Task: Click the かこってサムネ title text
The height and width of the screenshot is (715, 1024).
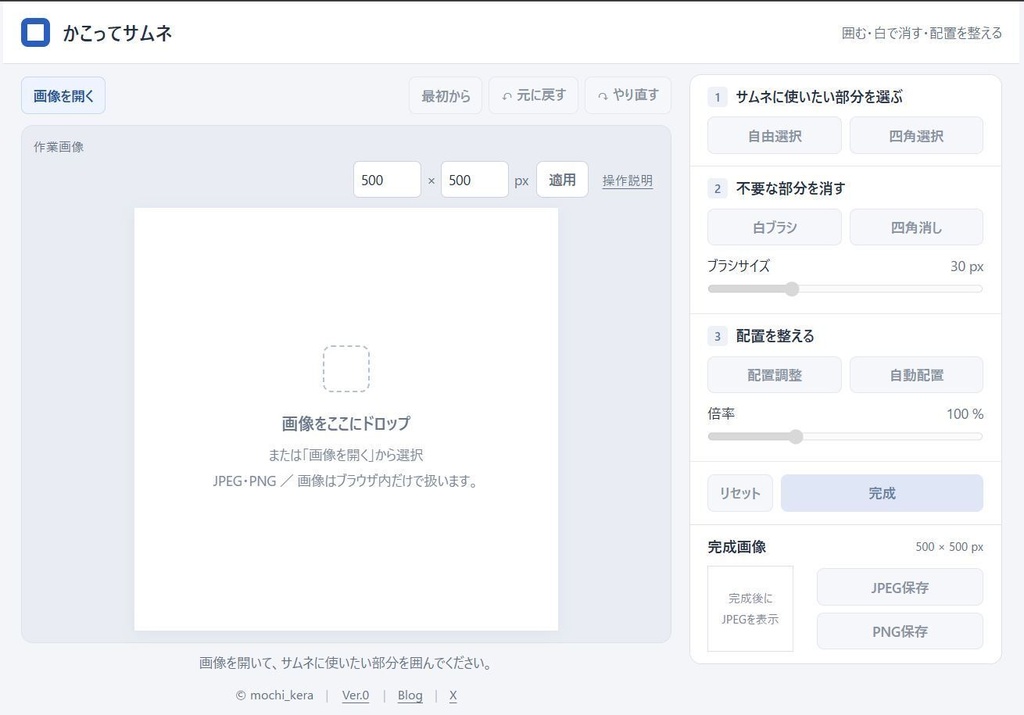Action: tap(118, 33)
